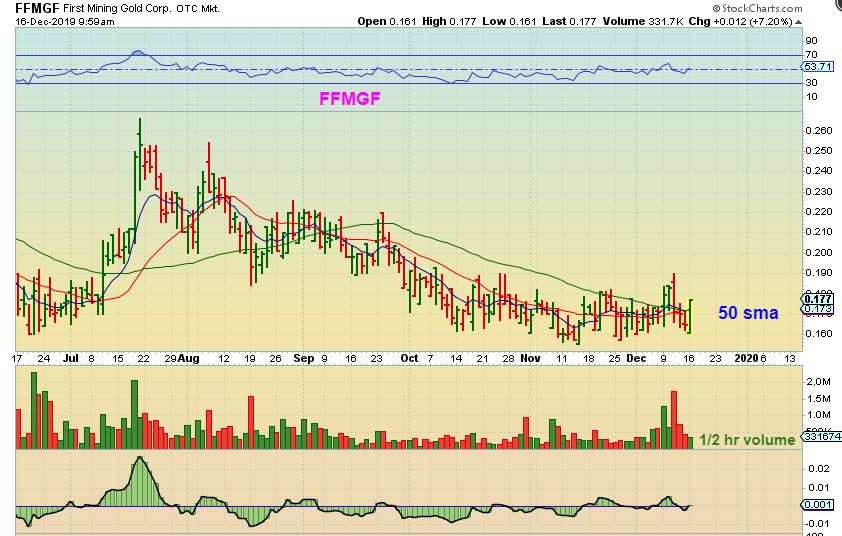Click the 0.160 price axis label
The width and height of the screenshot is (842, 536).
(x=819, y=334)
